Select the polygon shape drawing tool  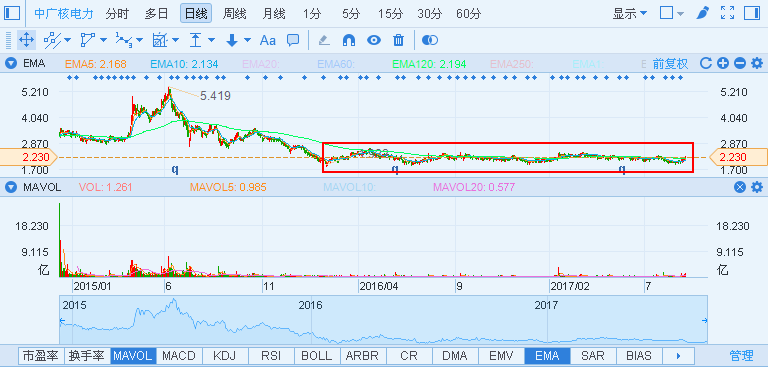coord(88,40)
